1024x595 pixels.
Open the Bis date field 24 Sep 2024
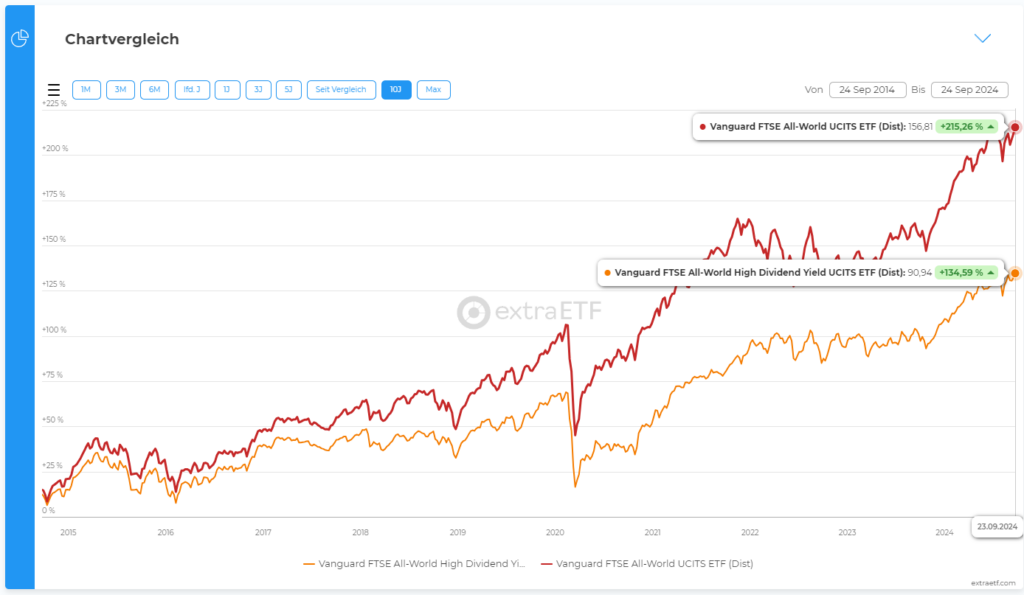(x=970, y=89)
